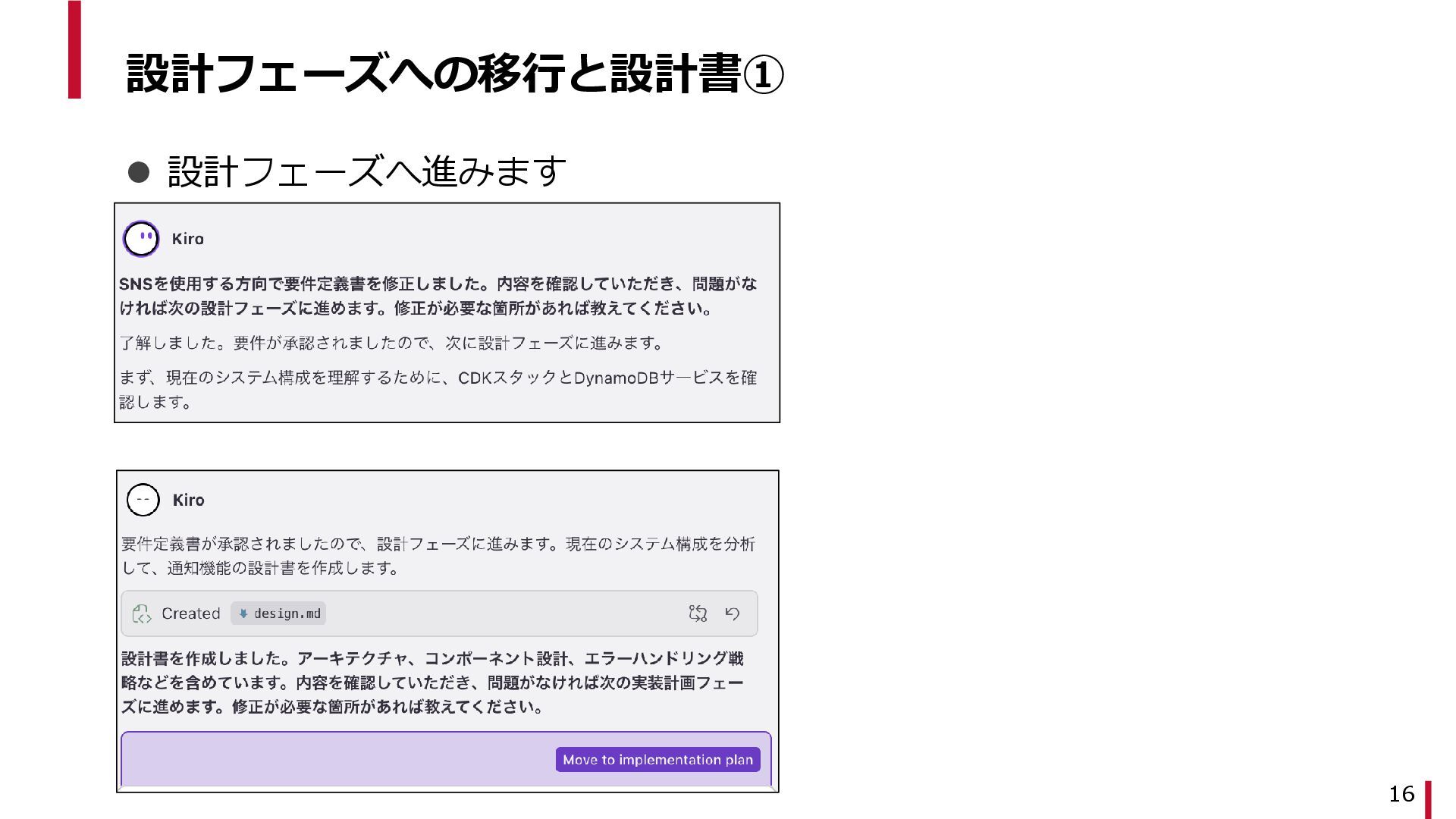
Task: Click the Kiro name in lower chat panel
Action: pyautogui.click(x=188, y=500)
